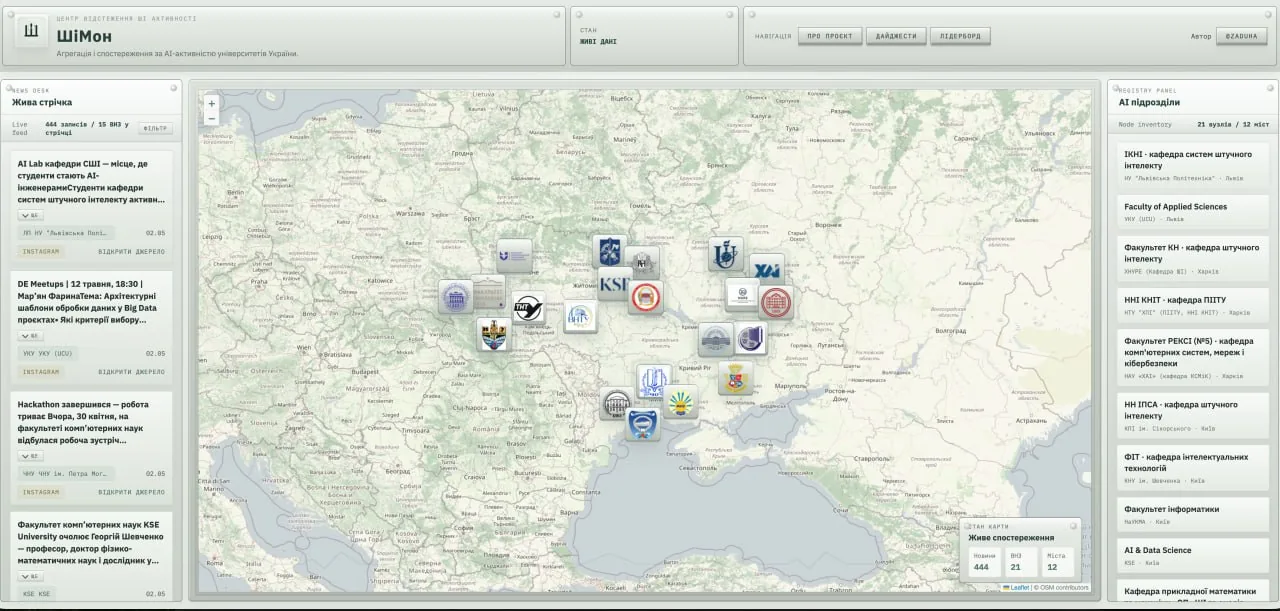1280x611 pixels.
Task: Select the round blue seal marker near Lviv
Action: (455, 297)
